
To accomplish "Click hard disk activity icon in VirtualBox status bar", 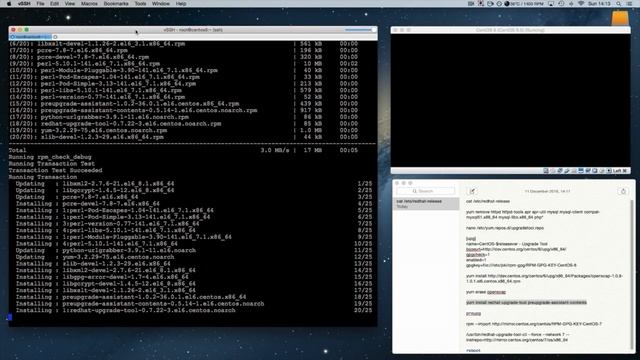I will [x=546, y=171].
